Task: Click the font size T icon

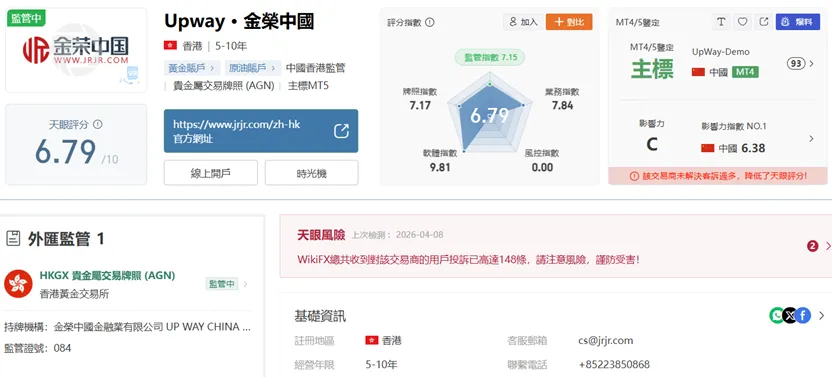Action: point(721,22)
